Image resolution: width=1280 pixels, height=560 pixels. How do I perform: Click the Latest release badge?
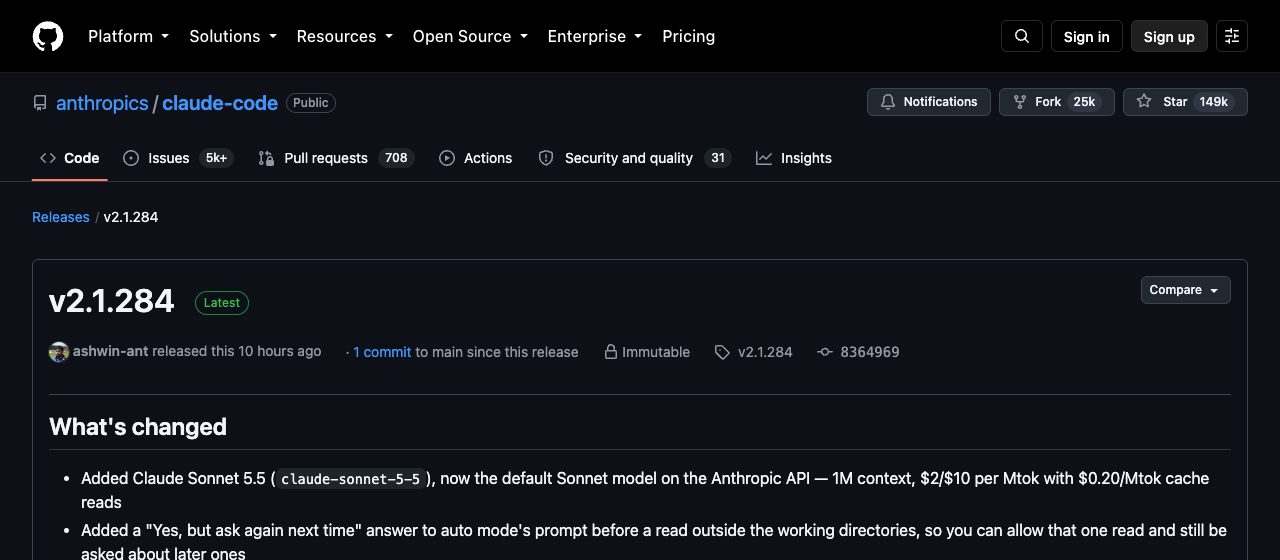click(222, 302)
